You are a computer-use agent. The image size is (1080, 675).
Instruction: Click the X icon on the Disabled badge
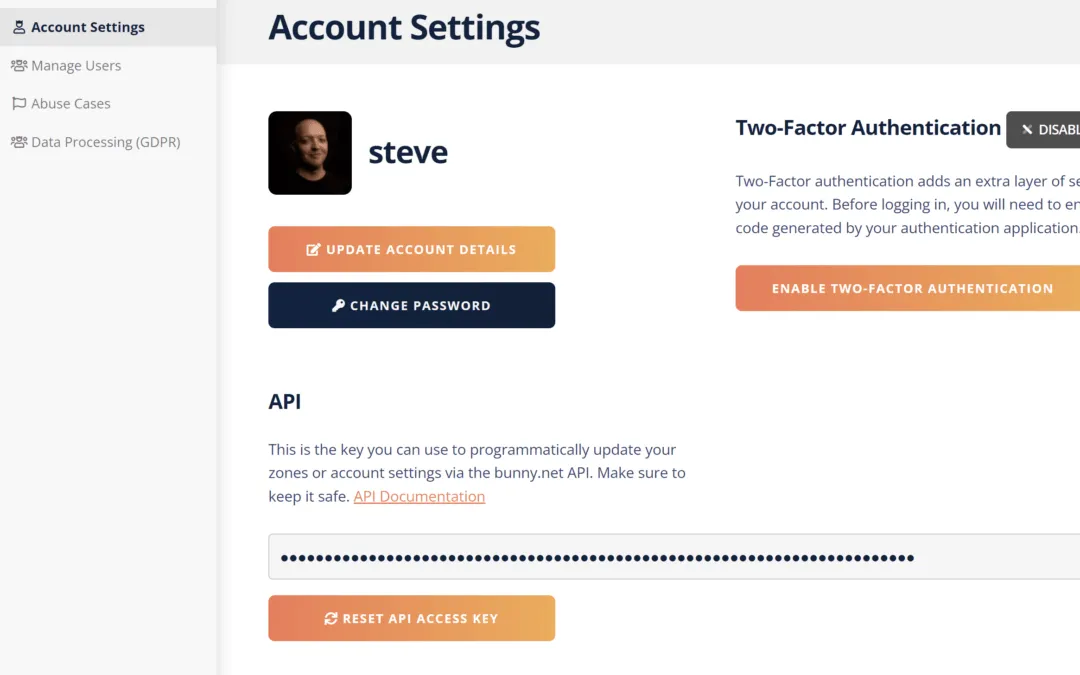pos(1027,130)
